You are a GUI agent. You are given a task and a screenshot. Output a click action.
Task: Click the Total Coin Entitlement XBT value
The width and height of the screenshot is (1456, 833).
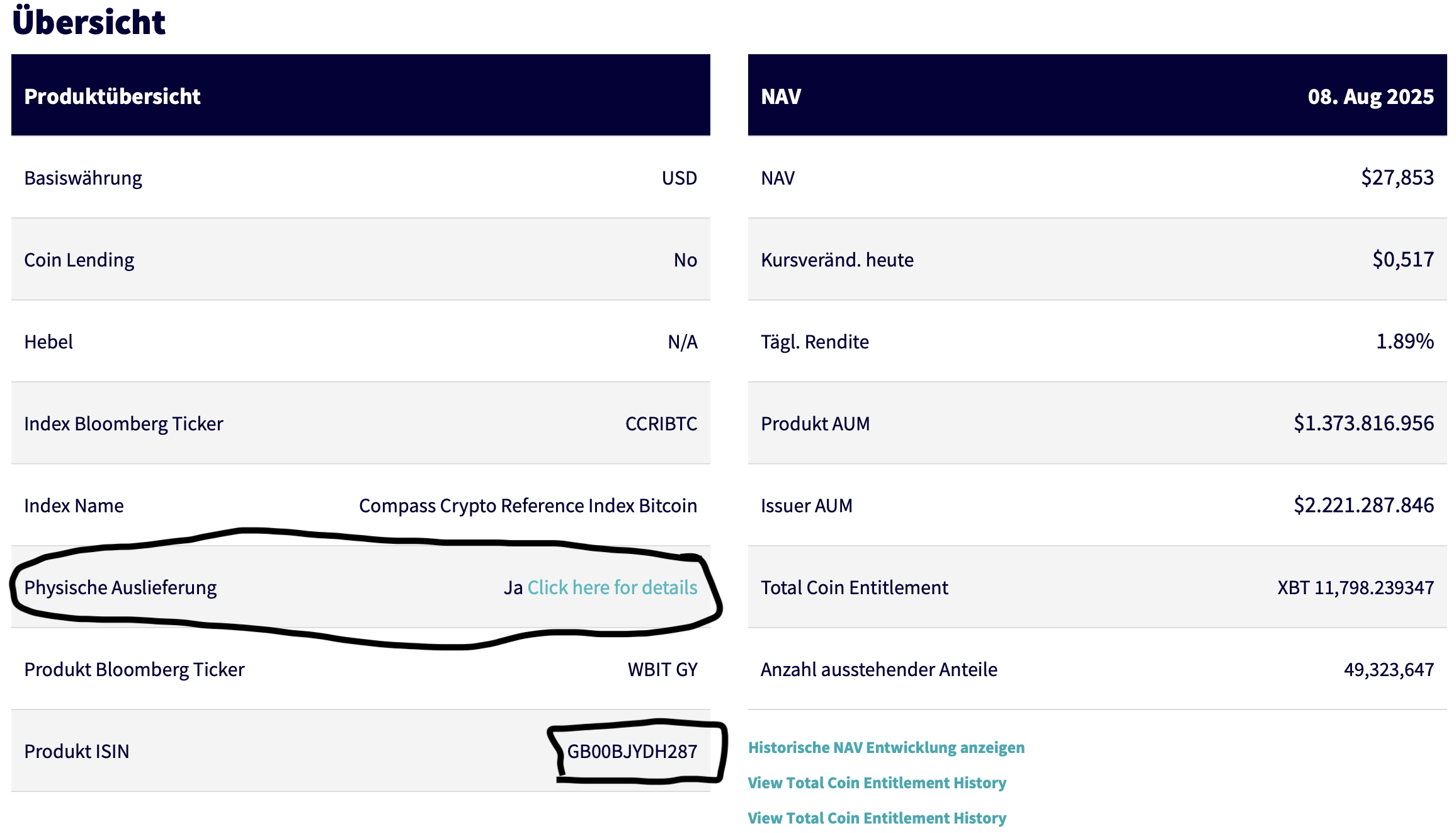point(1355,587)
